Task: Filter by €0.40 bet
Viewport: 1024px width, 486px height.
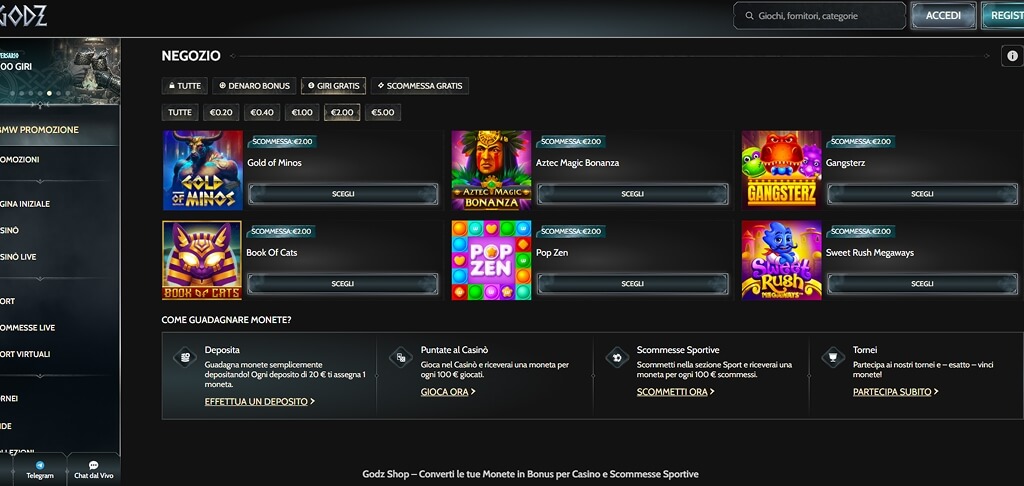Action: [x=262, y=112]
